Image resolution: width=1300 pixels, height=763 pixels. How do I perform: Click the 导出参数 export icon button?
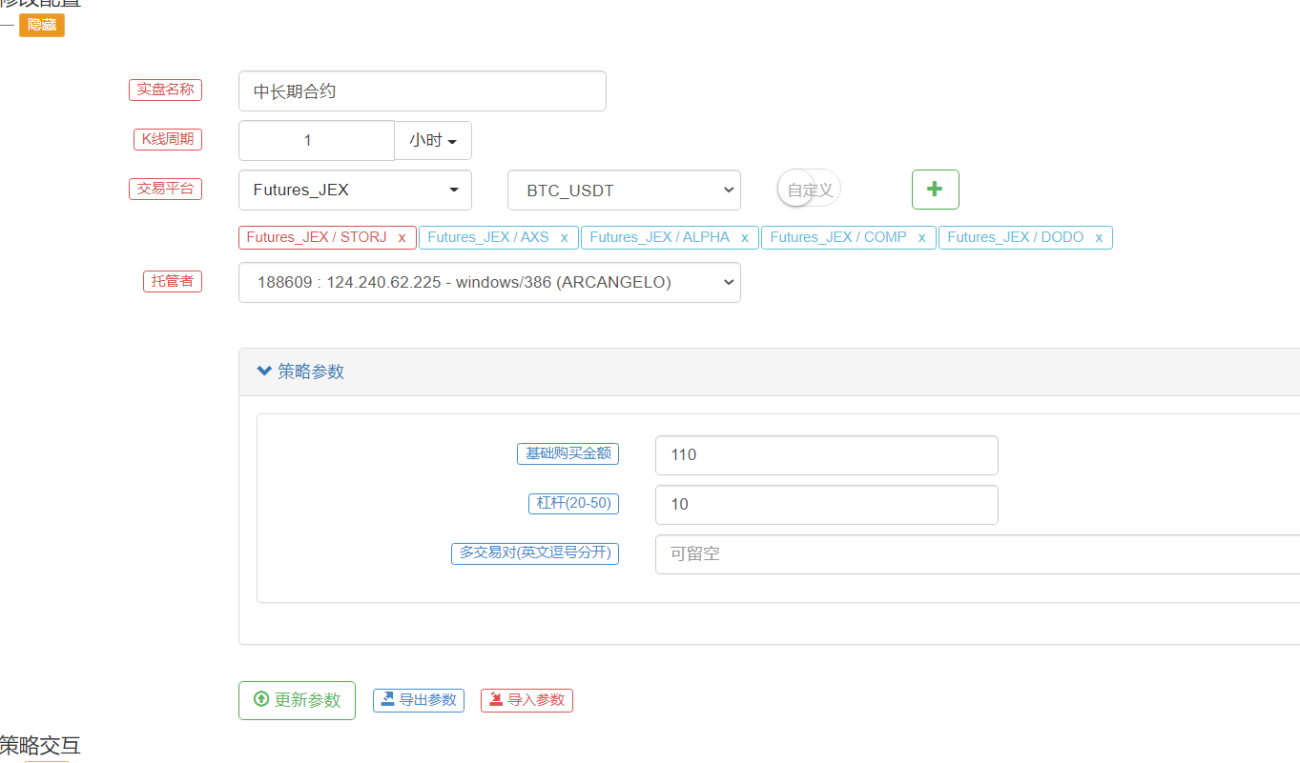pyautogui.click(x=419, y=700)
